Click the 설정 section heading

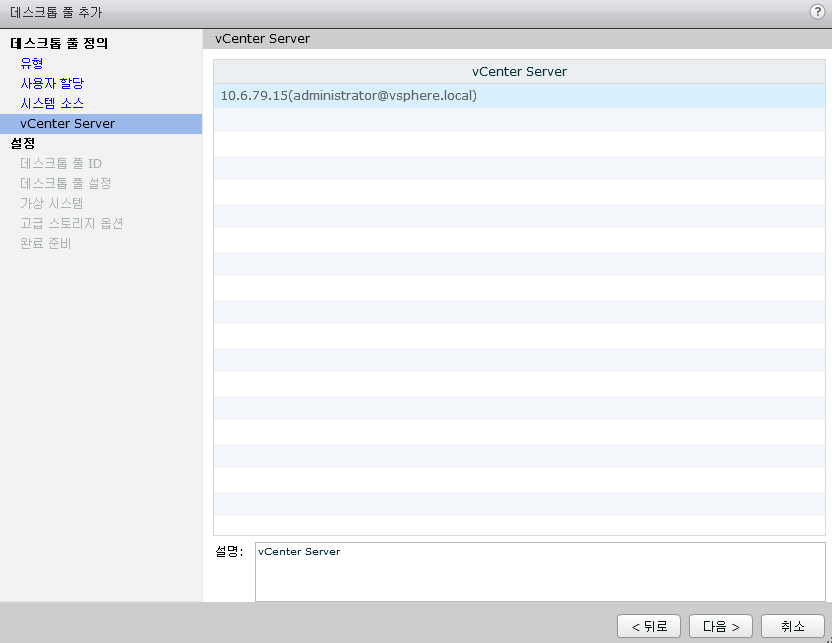23,143
